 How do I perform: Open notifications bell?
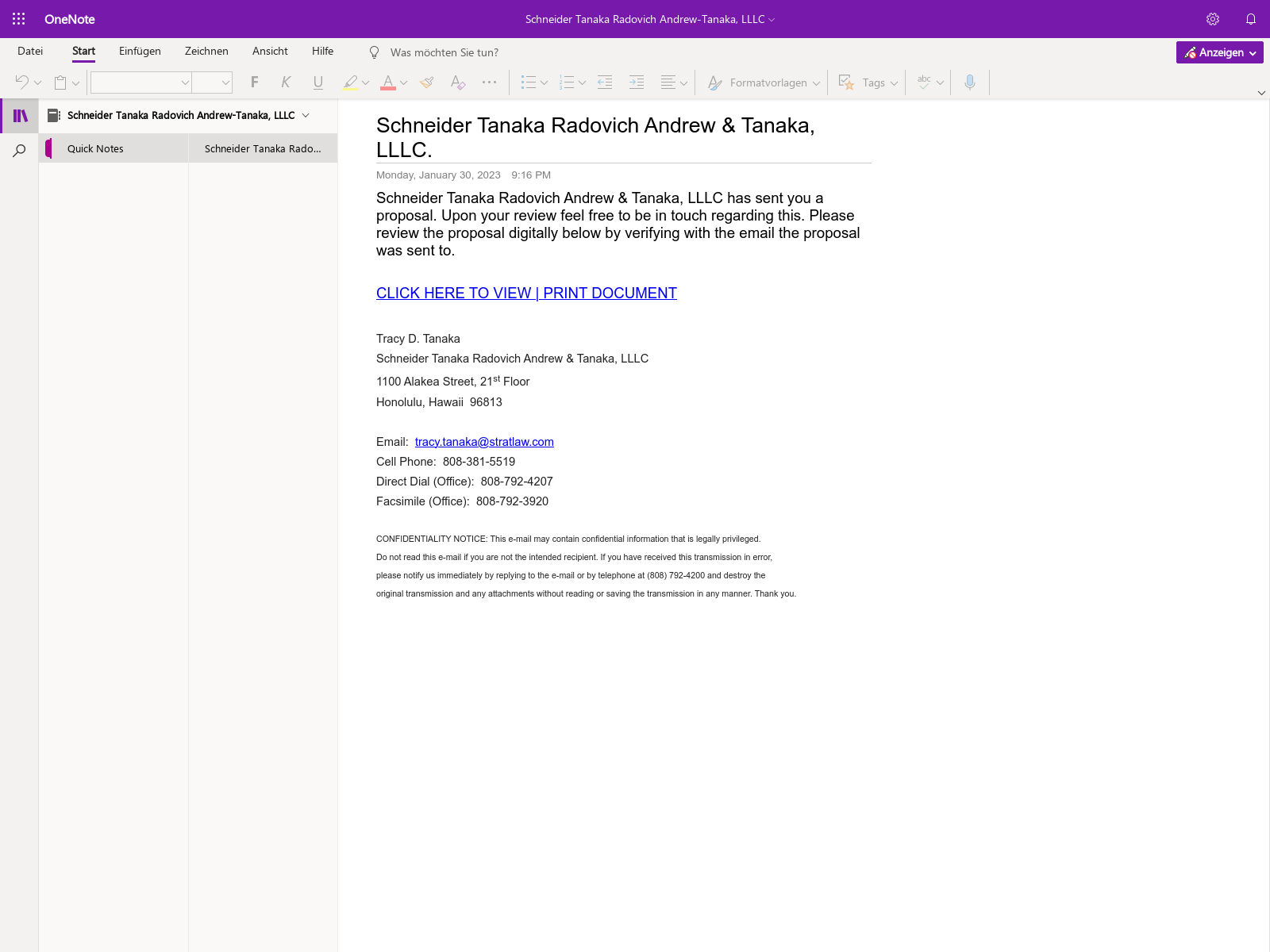[1251, 19]
